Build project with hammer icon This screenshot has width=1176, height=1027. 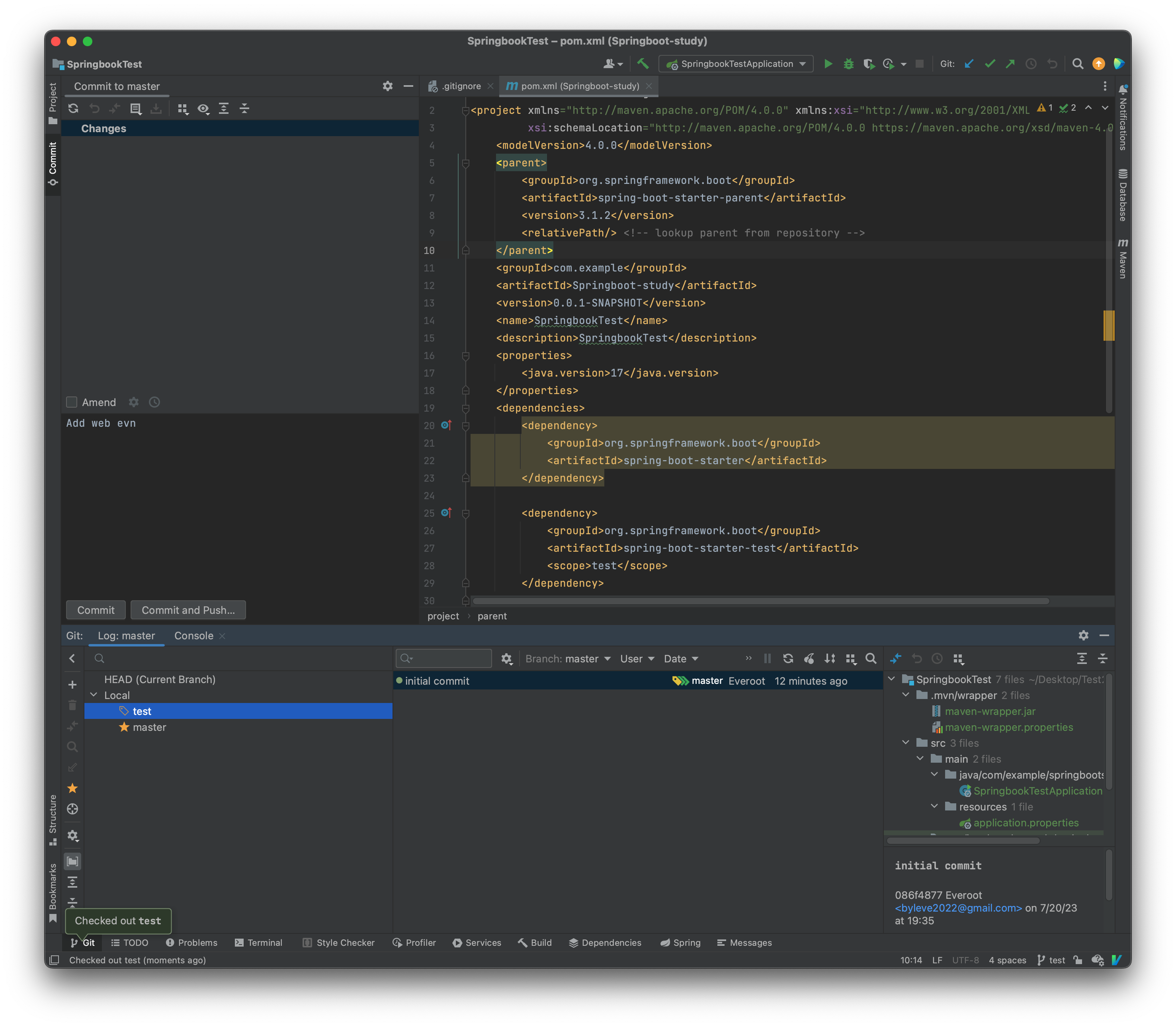click(x=643, y=64)
